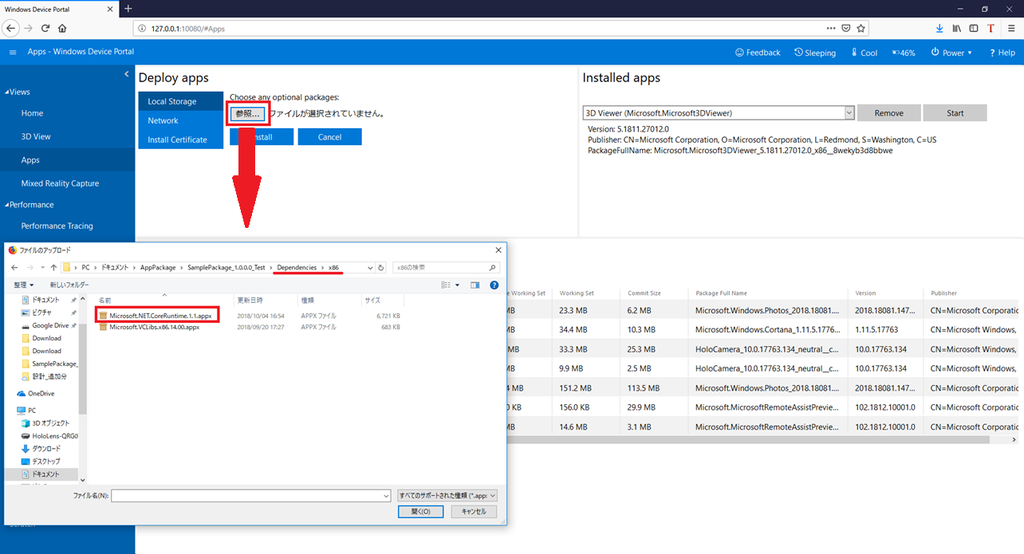Open the Help question mark link

1002,52
